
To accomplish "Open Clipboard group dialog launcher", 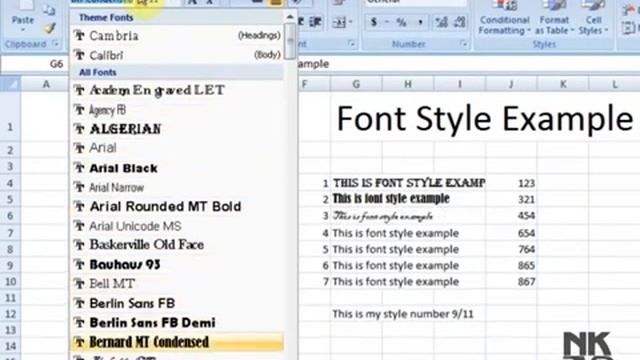I will pos(56,44).
